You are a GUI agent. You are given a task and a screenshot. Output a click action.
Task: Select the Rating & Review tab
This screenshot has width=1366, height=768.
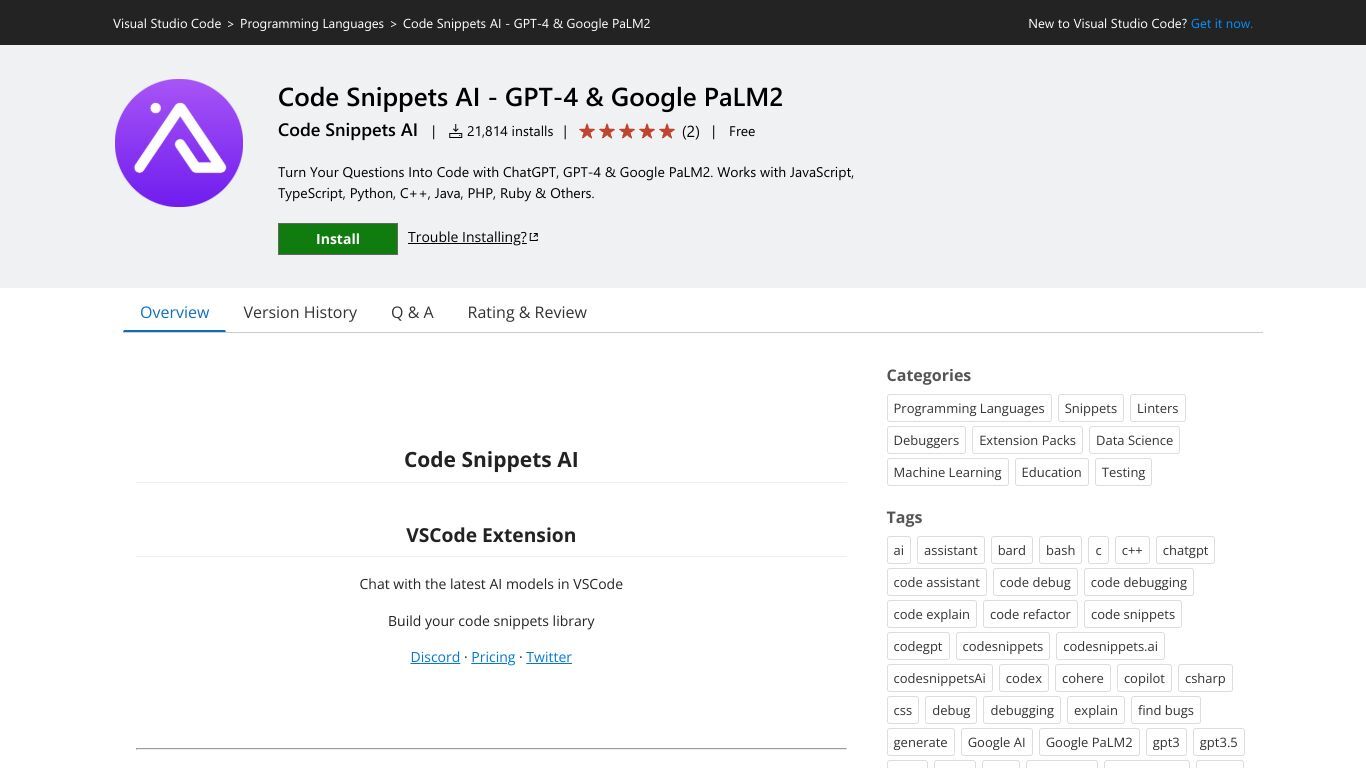click(x=527, y=312)
